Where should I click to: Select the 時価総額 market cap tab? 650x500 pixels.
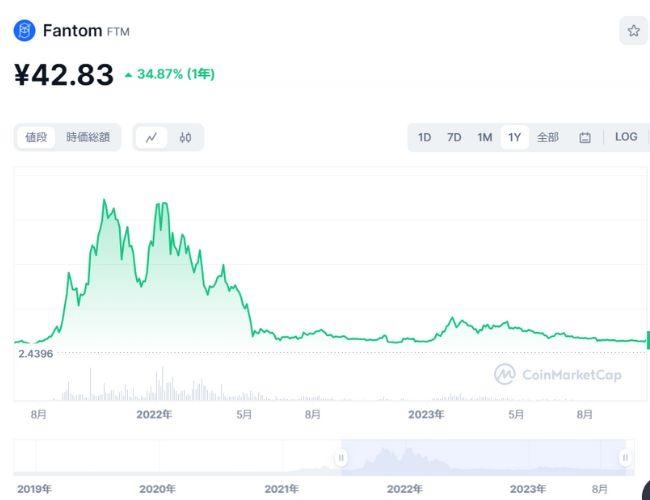tap(88, 137)
